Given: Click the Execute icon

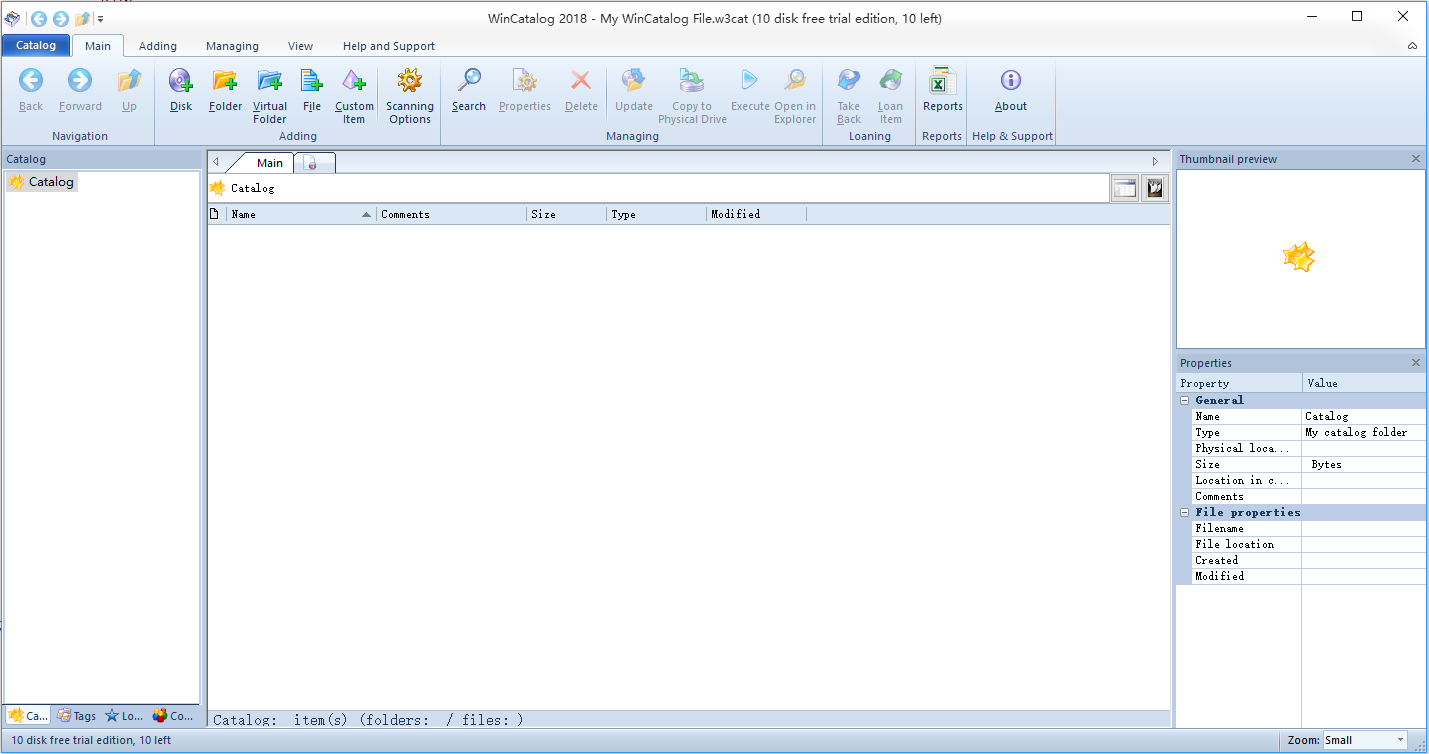Looking at the screenshot, I should click(750, 81).
